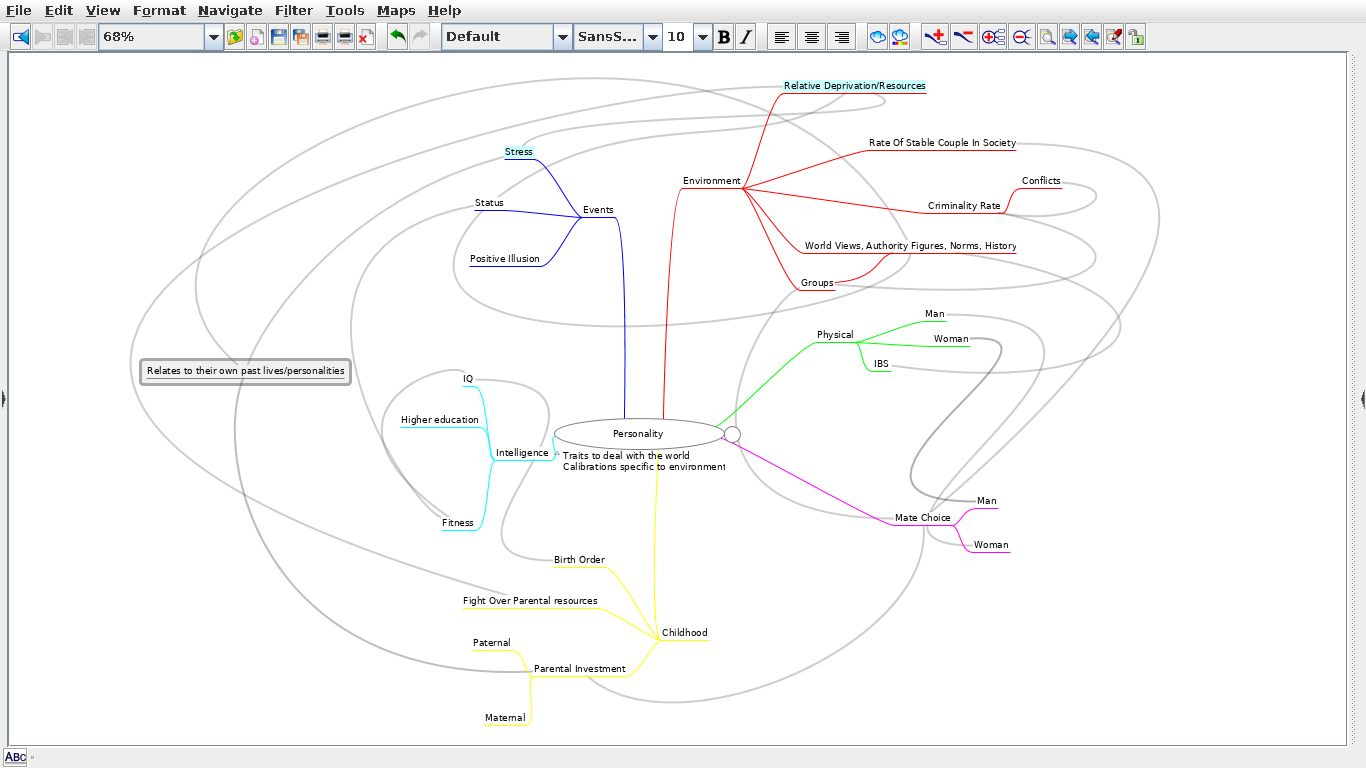Image resolution: width=1366 pixels, height=768 pixels.
Task: Click the ABC spell check status icon
Action: [15, 757]
